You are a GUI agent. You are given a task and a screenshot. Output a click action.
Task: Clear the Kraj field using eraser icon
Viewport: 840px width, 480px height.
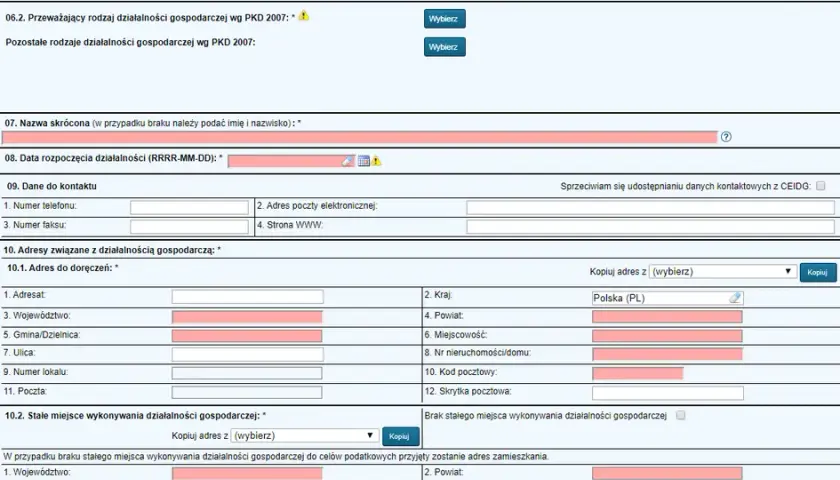click(736, 298)
